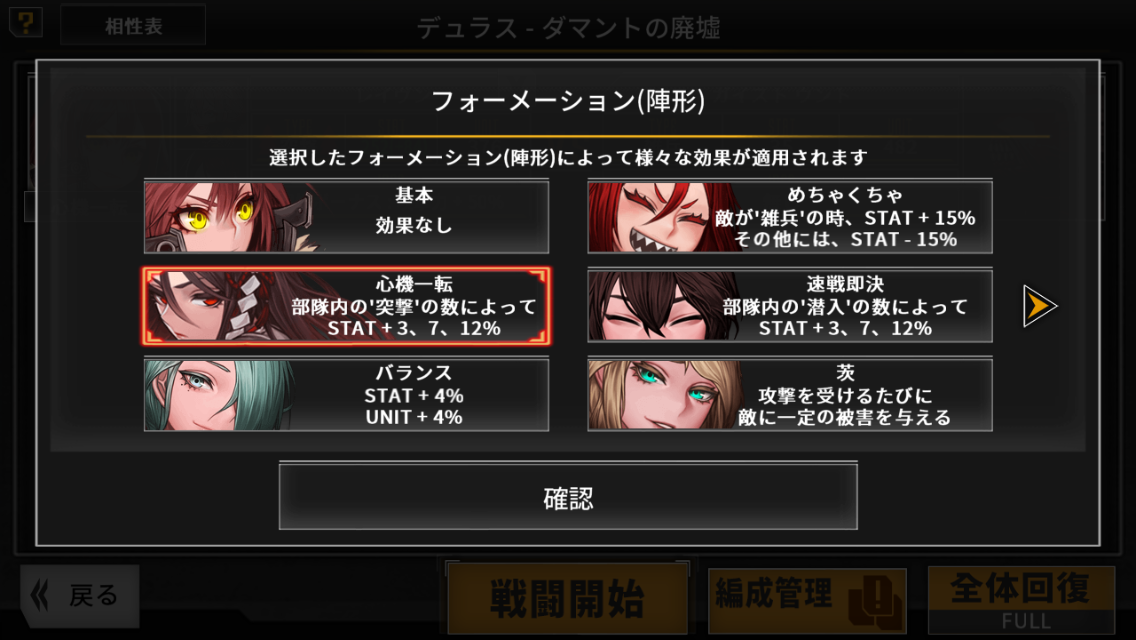Click the 確認 confirm button
The width and height of the screenshot is (1136, 640).
[x=568, y=496]
